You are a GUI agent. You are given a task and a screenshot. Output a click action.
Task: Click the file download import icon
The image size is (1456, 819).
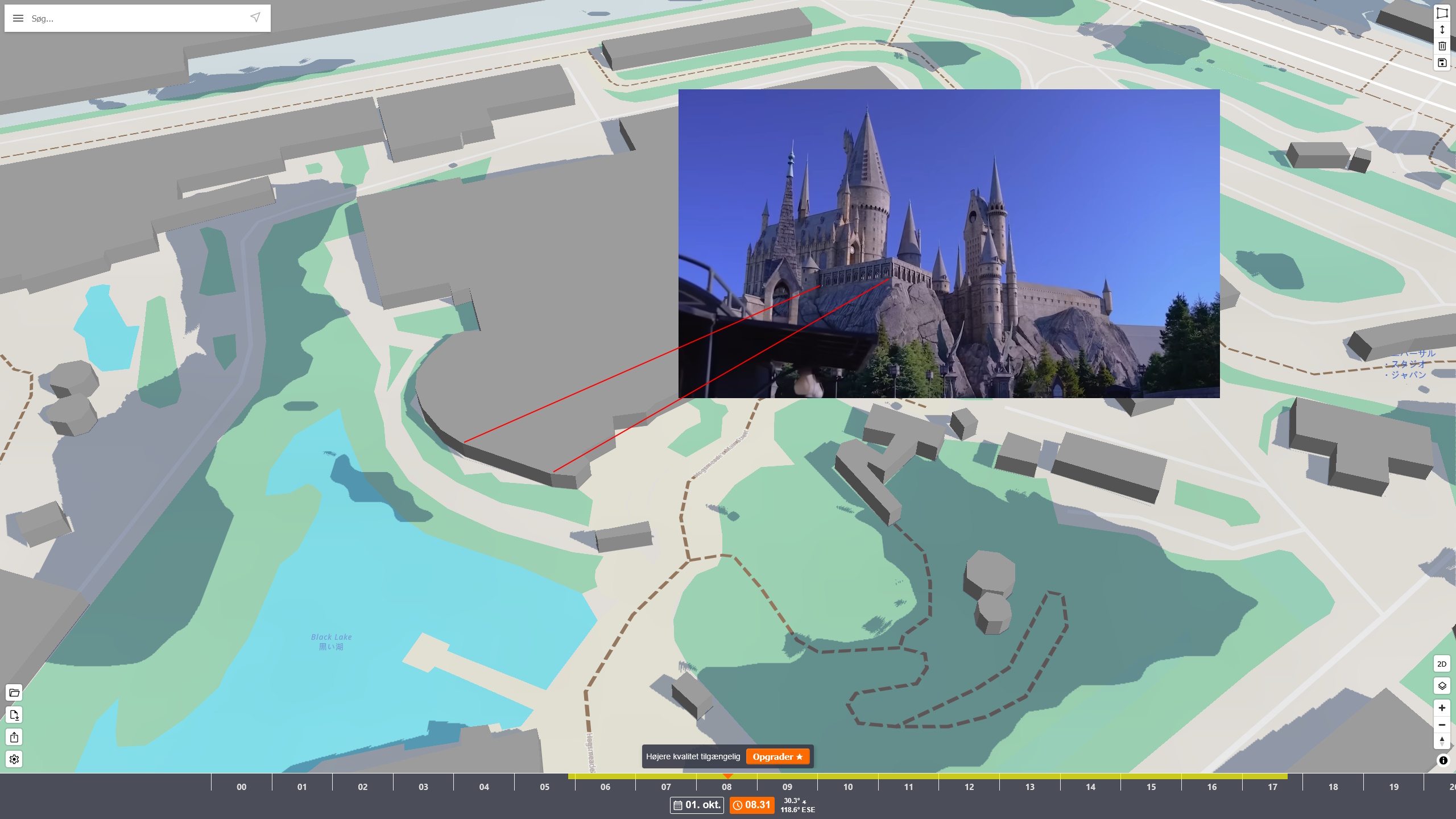tap(14, 715)
